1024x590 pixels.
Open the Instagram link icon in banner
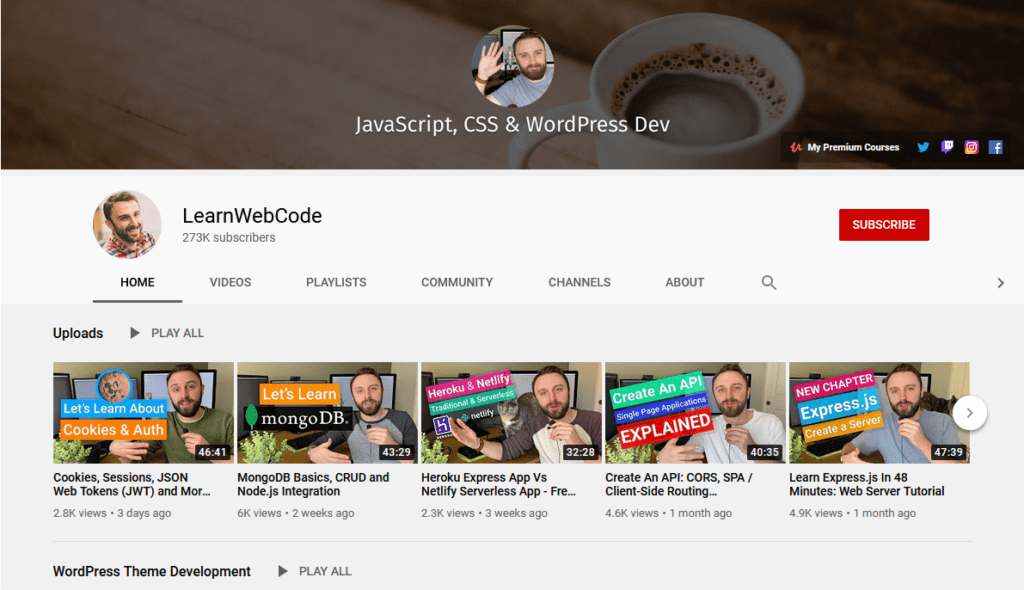[971, 147]
